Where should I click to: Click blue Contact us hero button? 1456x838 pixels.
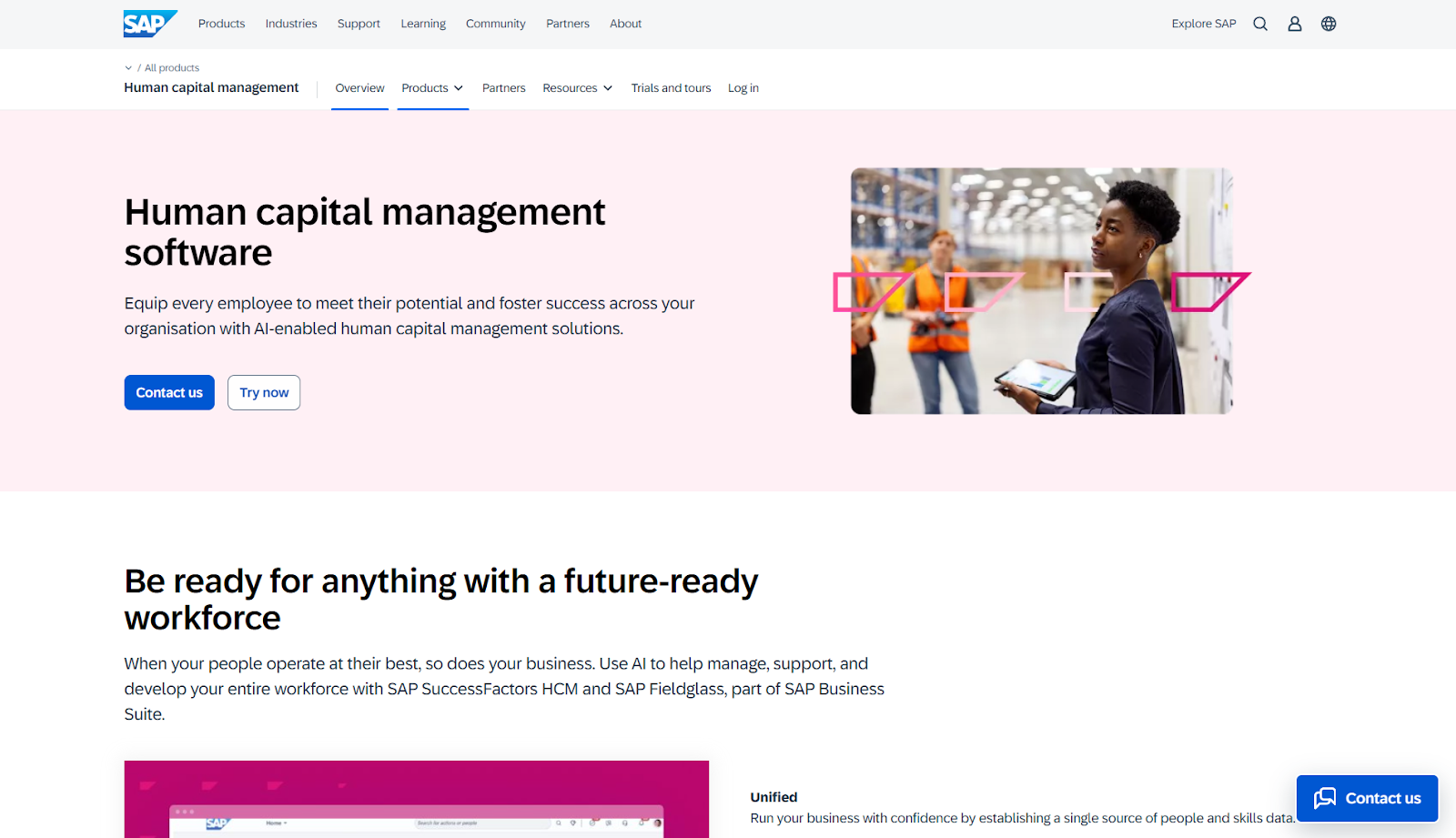click(x=169, y=392)
